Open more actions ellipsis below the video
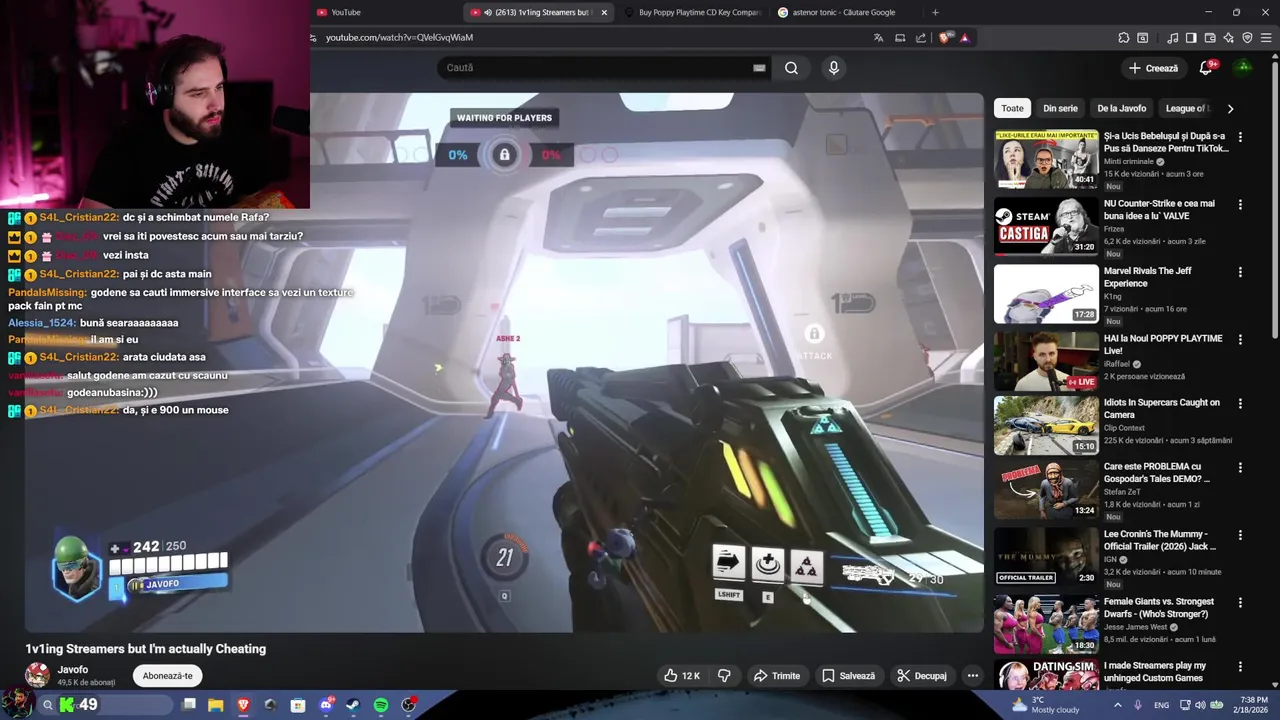The height and width of the screenshot is (720, 1280). pos(972,676)
